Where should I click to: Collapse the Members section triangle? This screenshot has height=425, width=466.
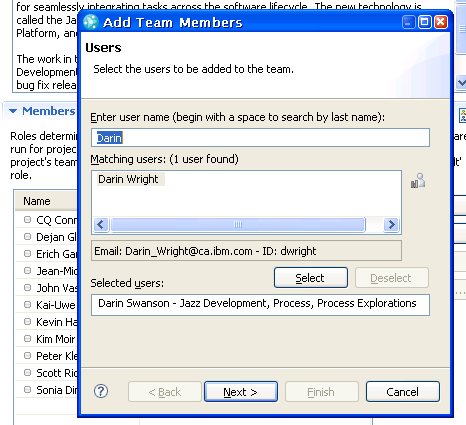point(13,111)
